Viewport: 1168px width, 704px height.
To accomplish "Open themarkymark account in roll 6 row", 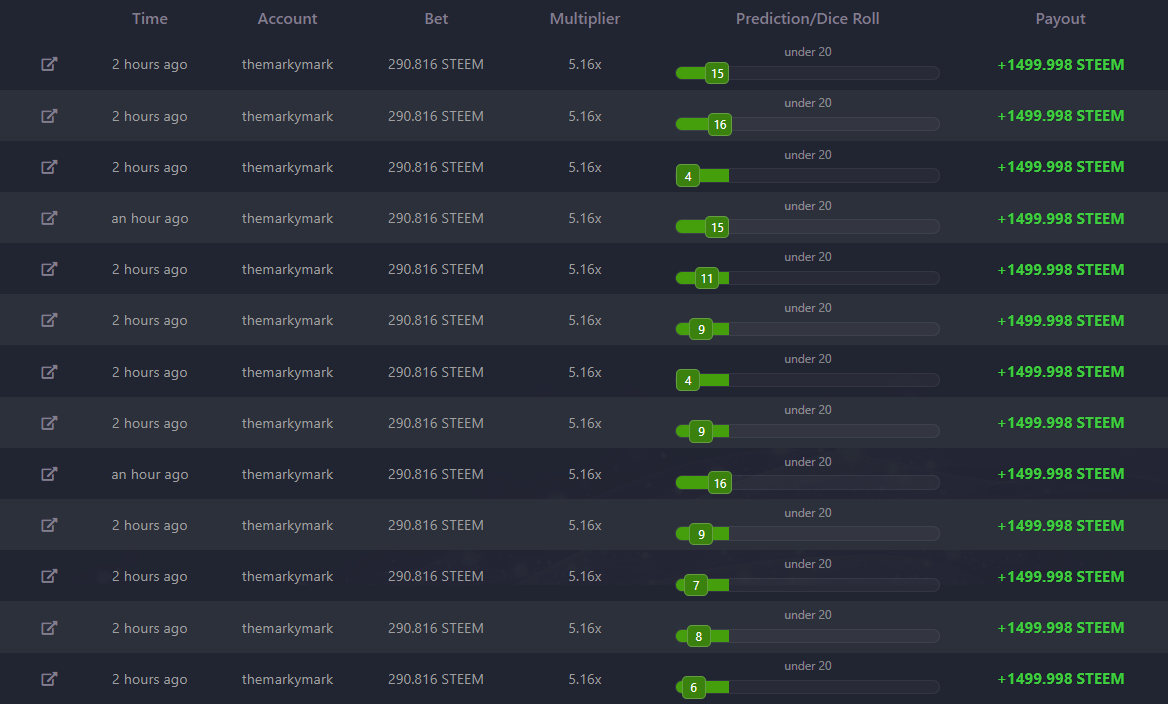I will [288, 679].
